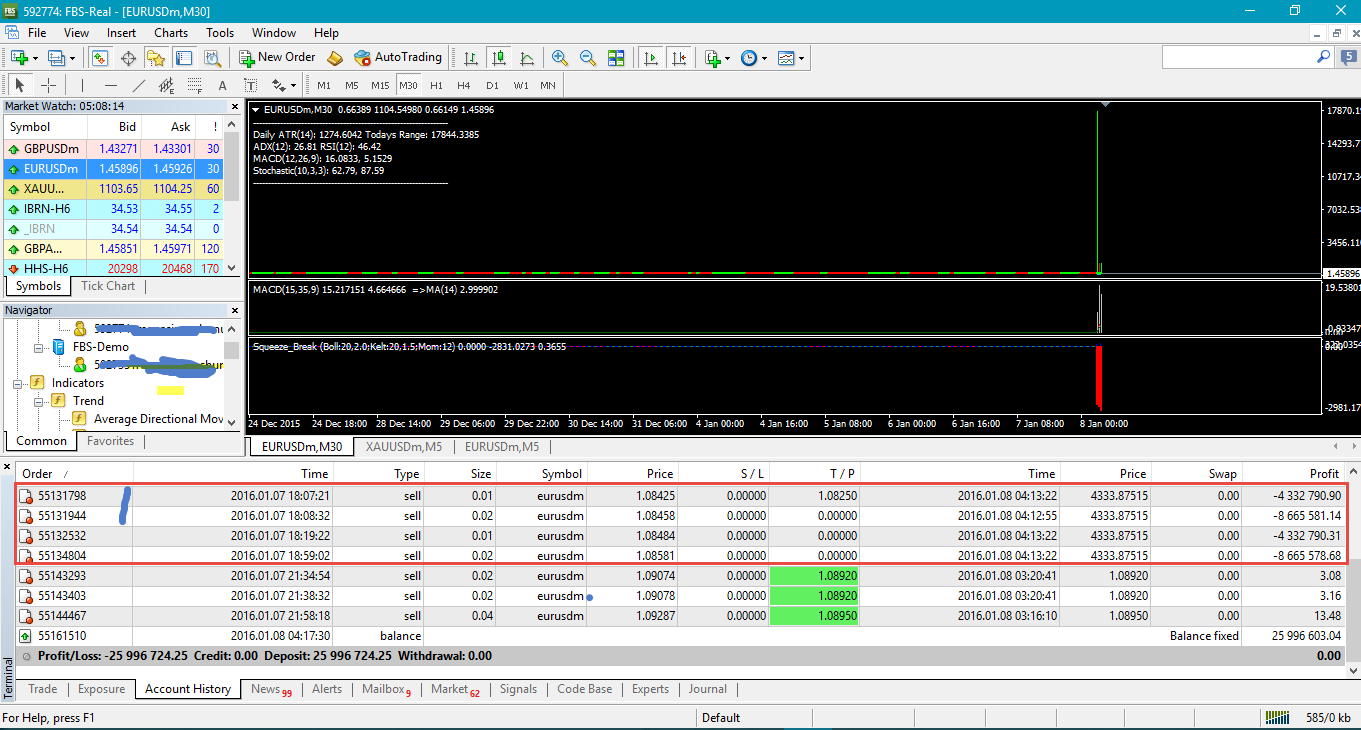Open the Strategy Tester magnifier icon
The width and height of the screenshot is (1361, 730).
click(x=213, y=58)
